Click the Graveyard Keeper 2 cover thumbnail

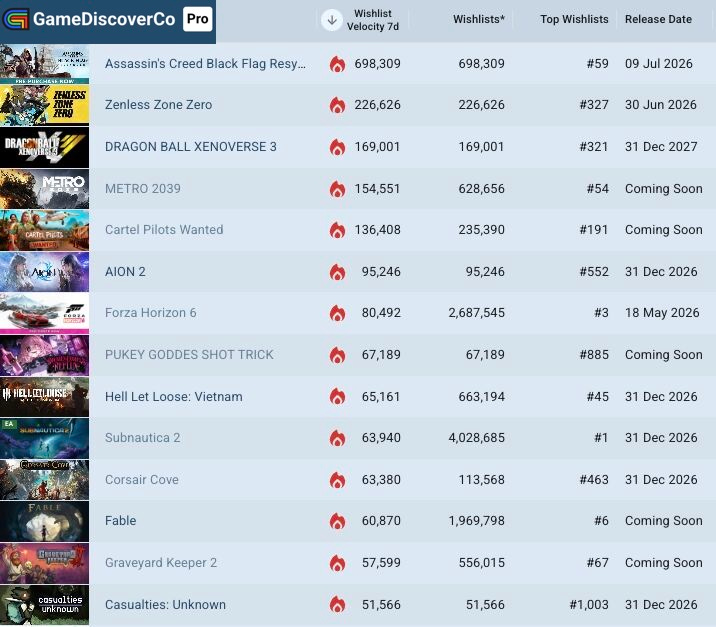pyautogui.click(x=44, y=563)
